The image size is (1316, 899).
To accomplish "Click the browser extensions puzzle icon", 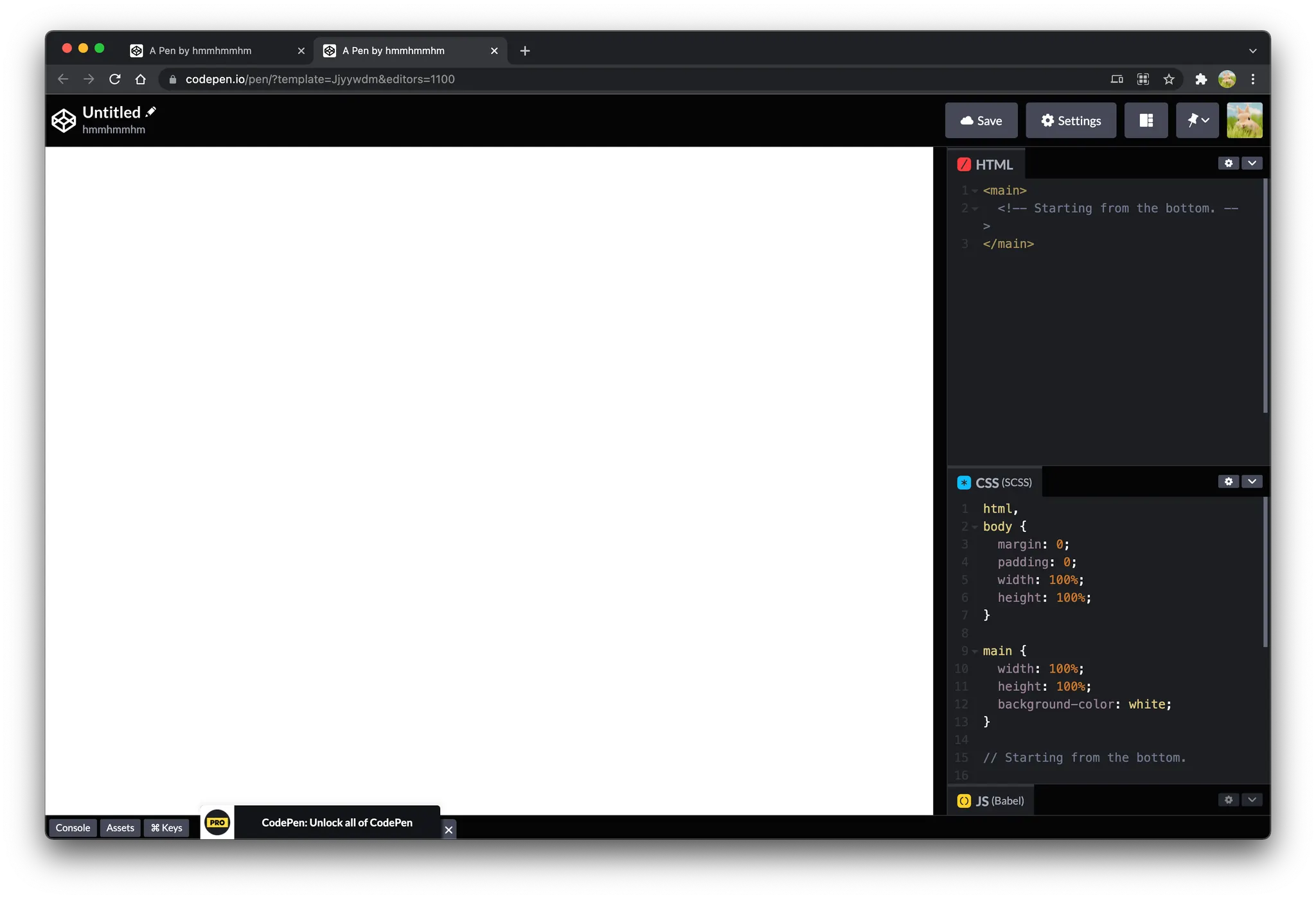I will 1200,79.
